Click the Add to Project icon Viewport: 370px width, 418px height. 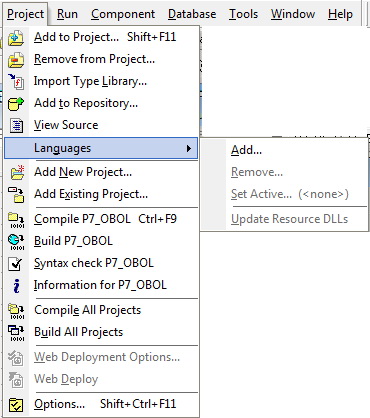coord(16,38)
